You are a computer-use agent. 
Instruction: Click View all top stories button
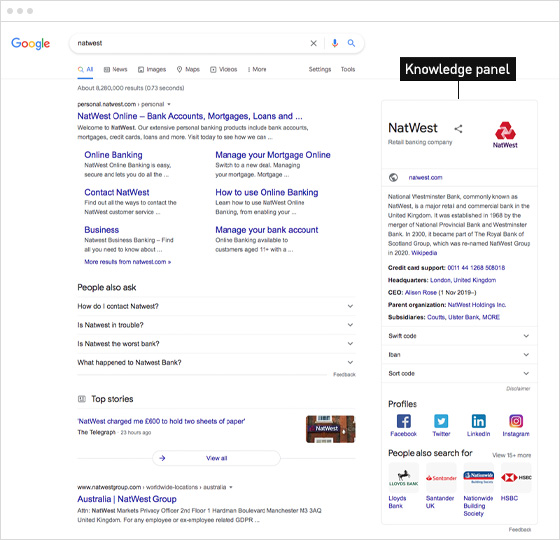pos(216,458)
